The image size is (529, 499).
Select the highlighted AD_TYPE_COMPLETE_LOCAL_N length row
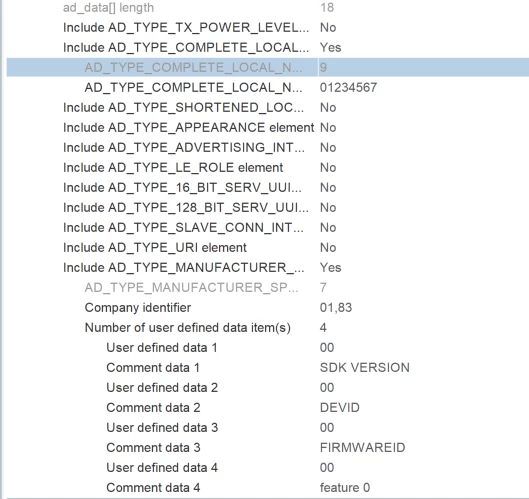tap(268, 67)
